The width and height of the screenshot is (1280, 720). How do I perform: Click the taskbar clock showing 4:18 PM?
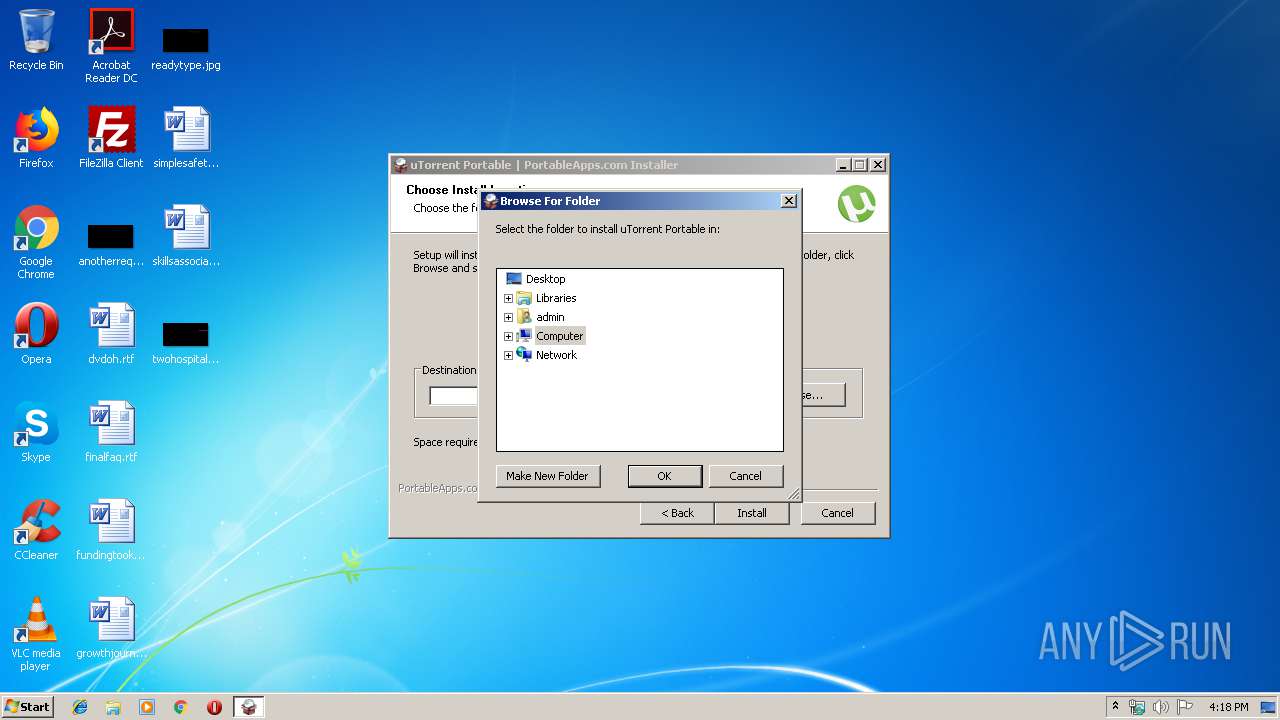tap(1228, 707)
